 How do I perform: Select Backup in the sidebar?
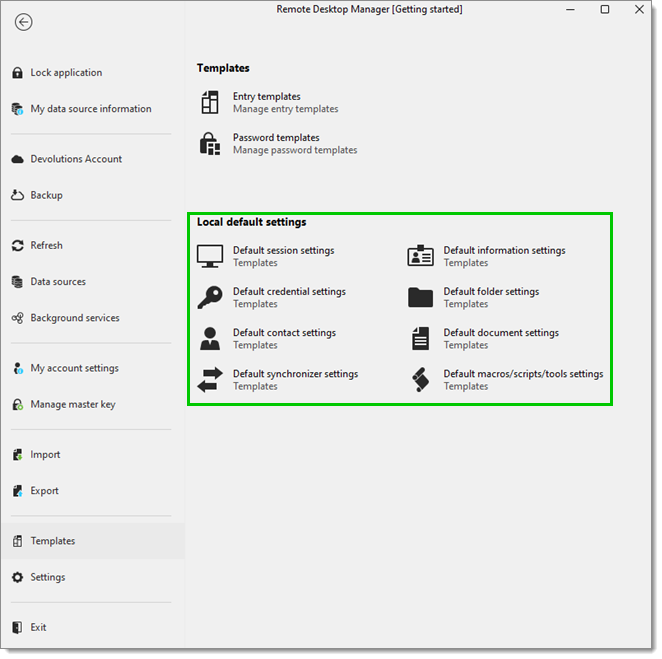(x=92, y=195)
